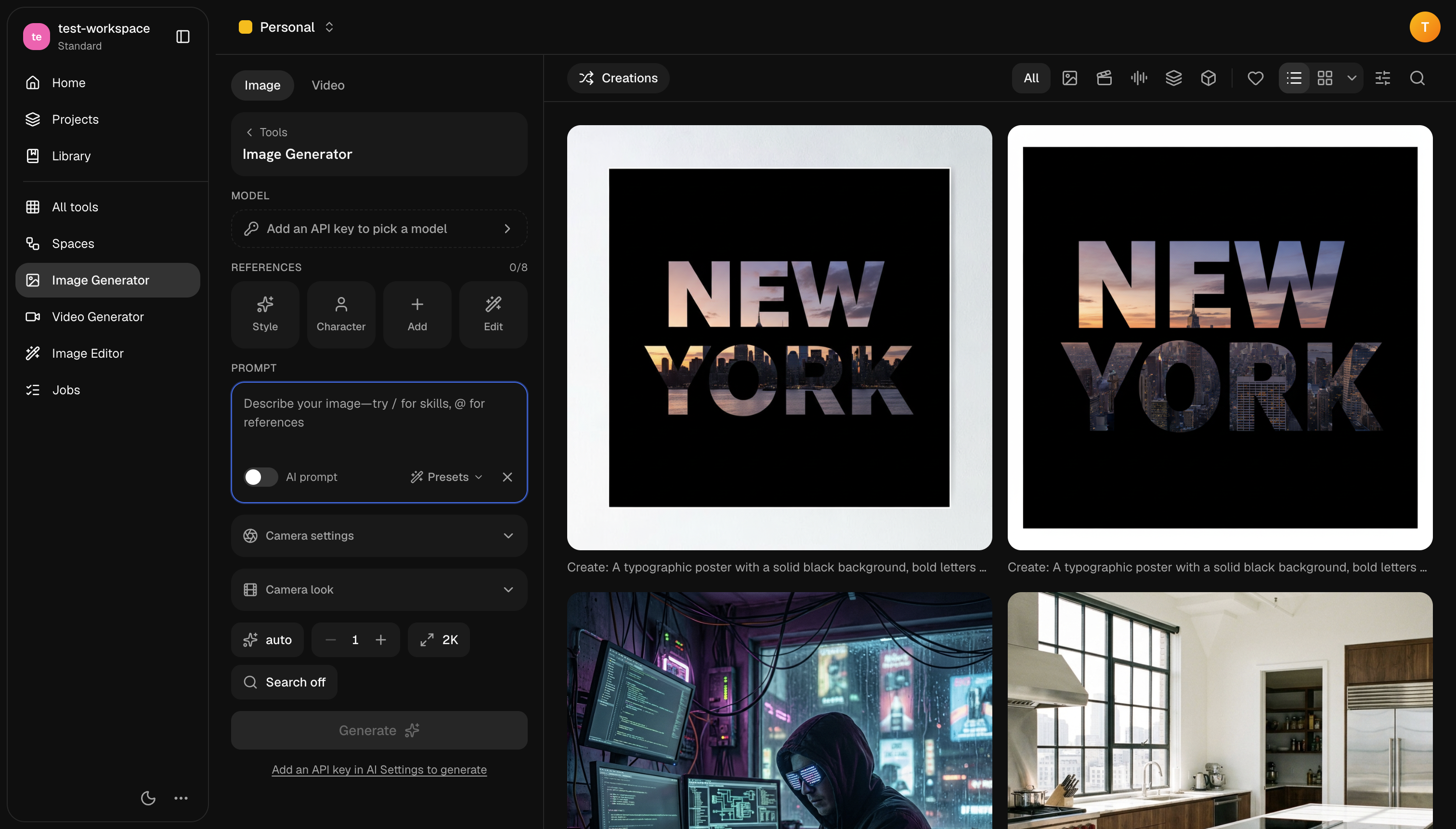Go to Projects in the sidebar
The height and width of the screenshot is (829, 1456).
(x=108, y=119)
